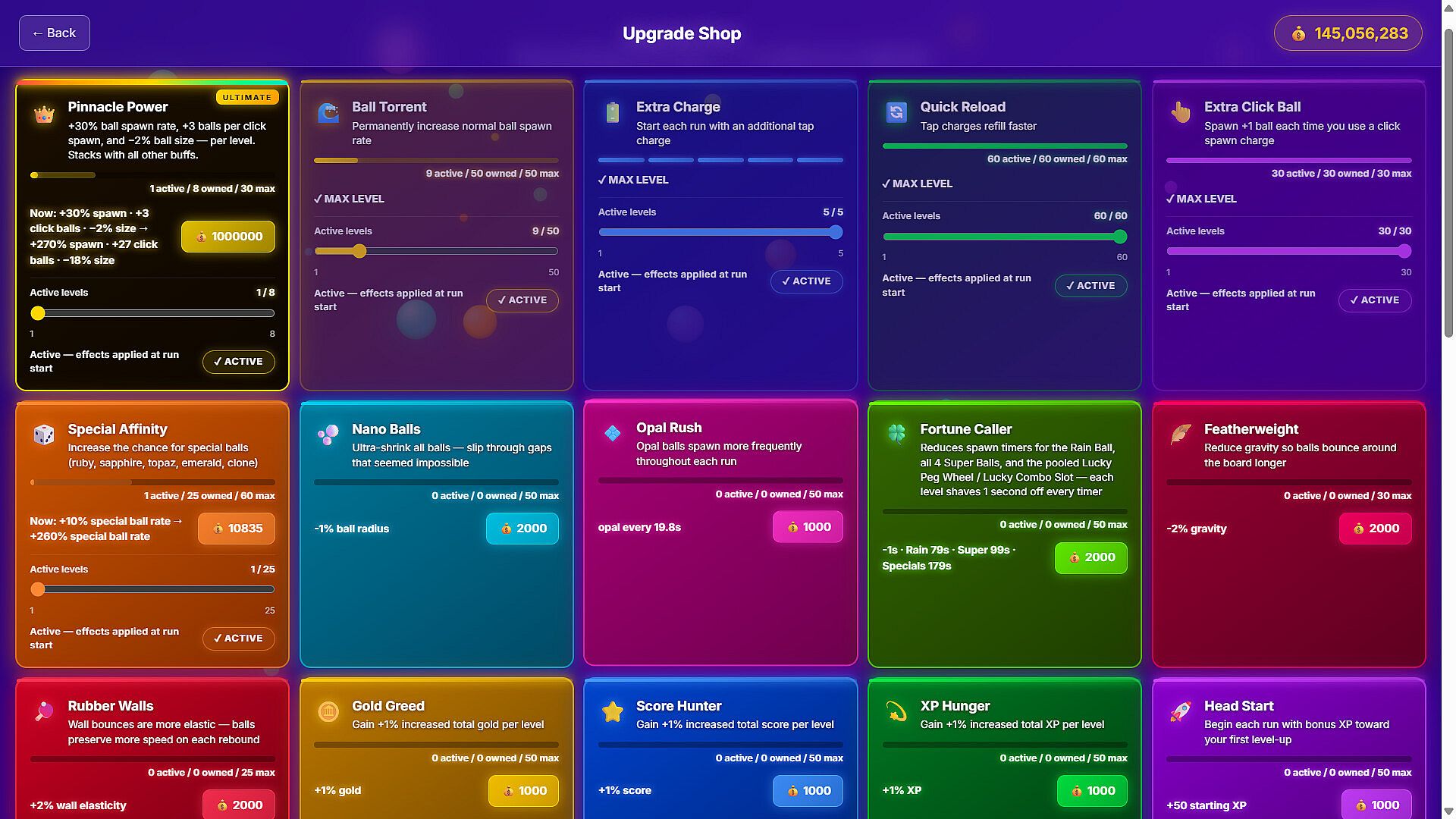Click Ball Torrent active levels slider
Image resolution: width=1456 pixels, height=819 pixels.
pos(436,252)
